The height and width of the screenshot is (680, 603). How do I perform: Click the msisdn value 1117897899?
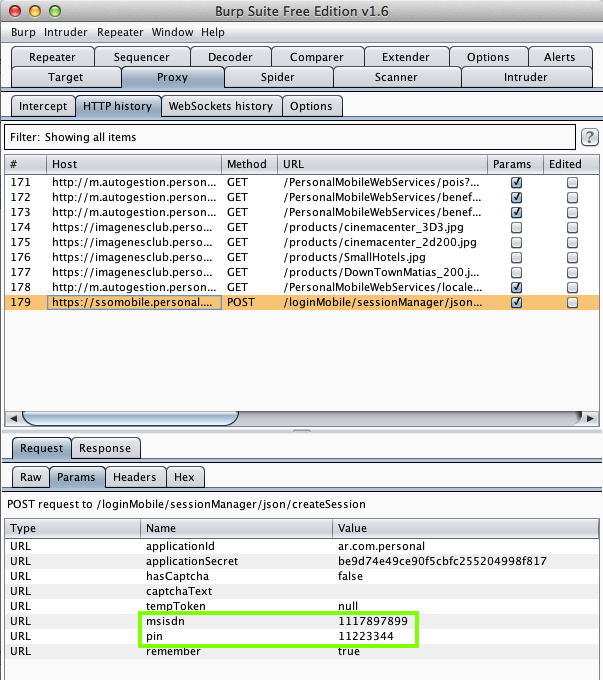(373, 621)
